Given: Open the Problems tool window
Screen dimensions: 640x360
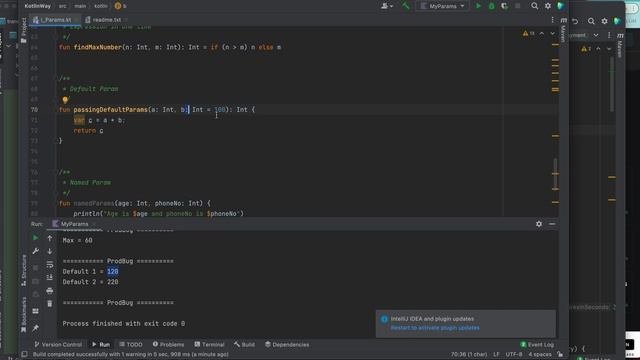Looking at the screenshot, I should pyautogui.click(x=168, y=344).
